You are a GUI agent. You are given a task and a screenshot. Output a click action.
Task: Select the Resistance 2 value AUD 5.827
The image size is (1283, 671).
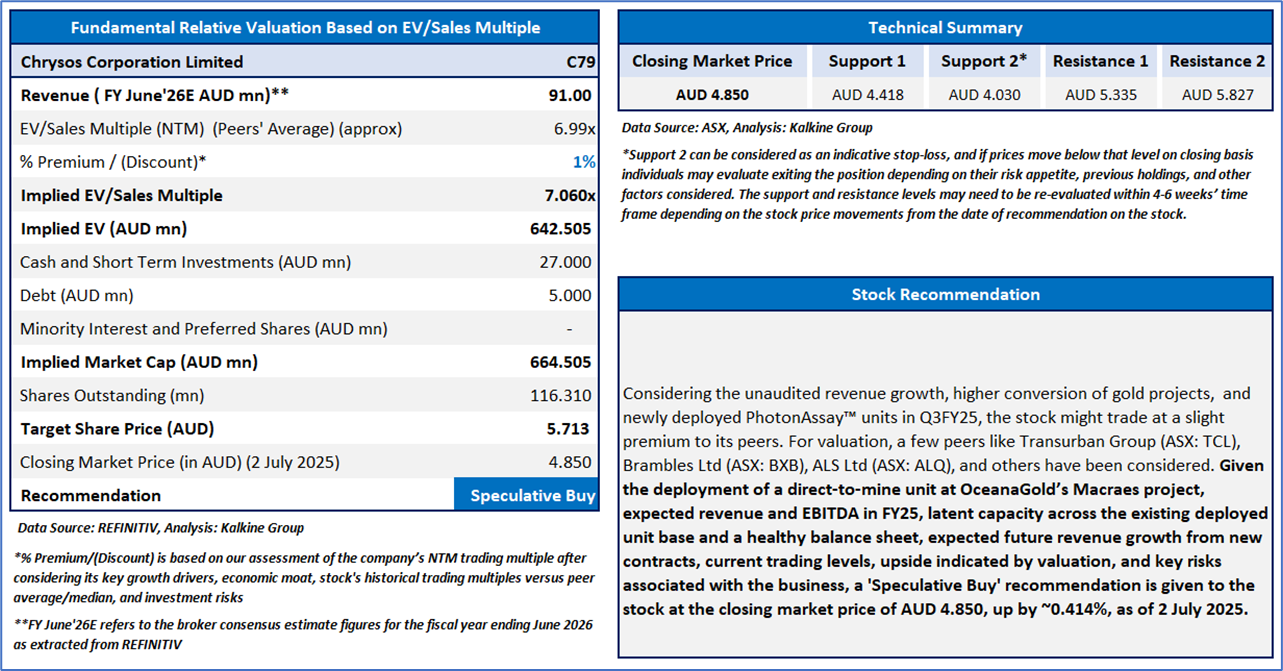1217,95
